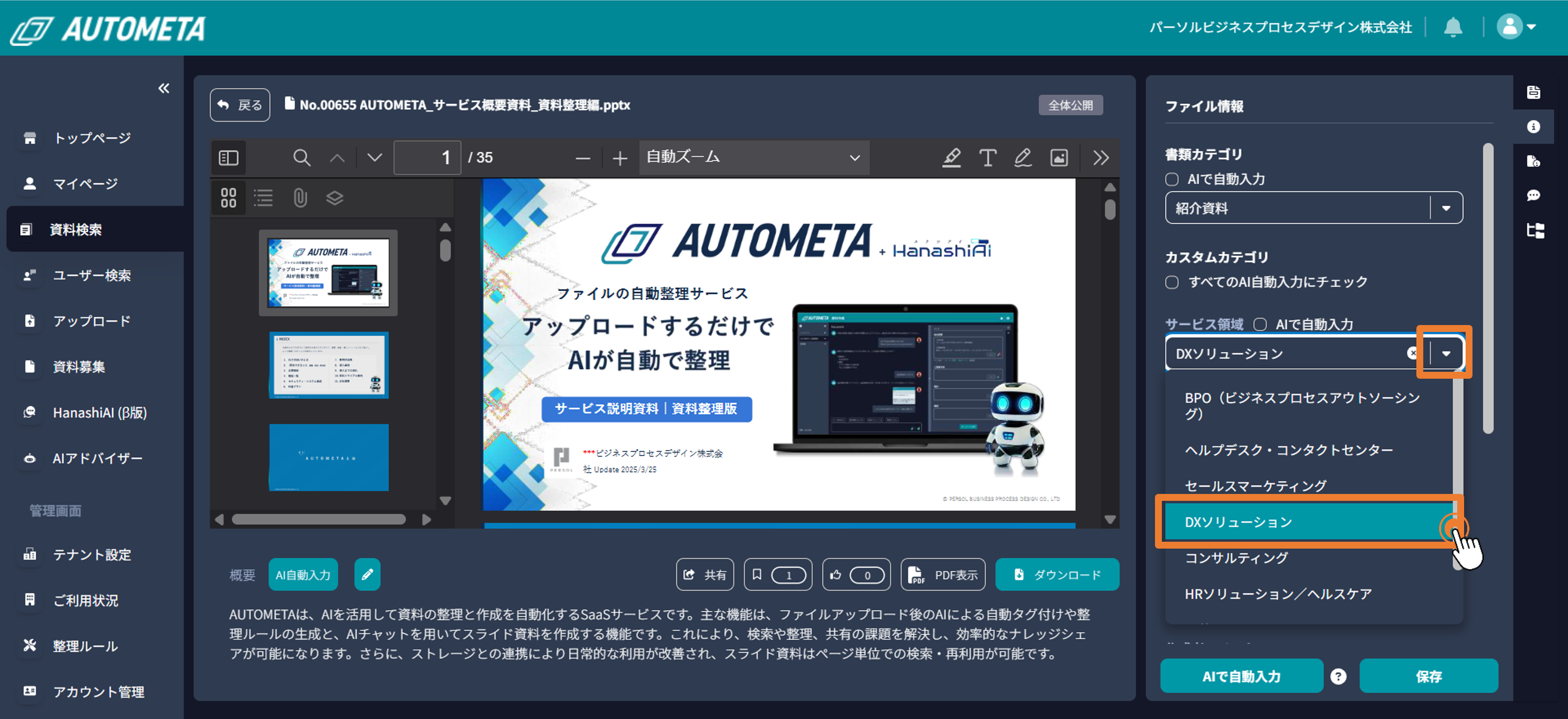This screenshot has width=1568, height=719.
Task: Click the ダウンロード button
Action: pyautogui.click(x=1057, y=575)
